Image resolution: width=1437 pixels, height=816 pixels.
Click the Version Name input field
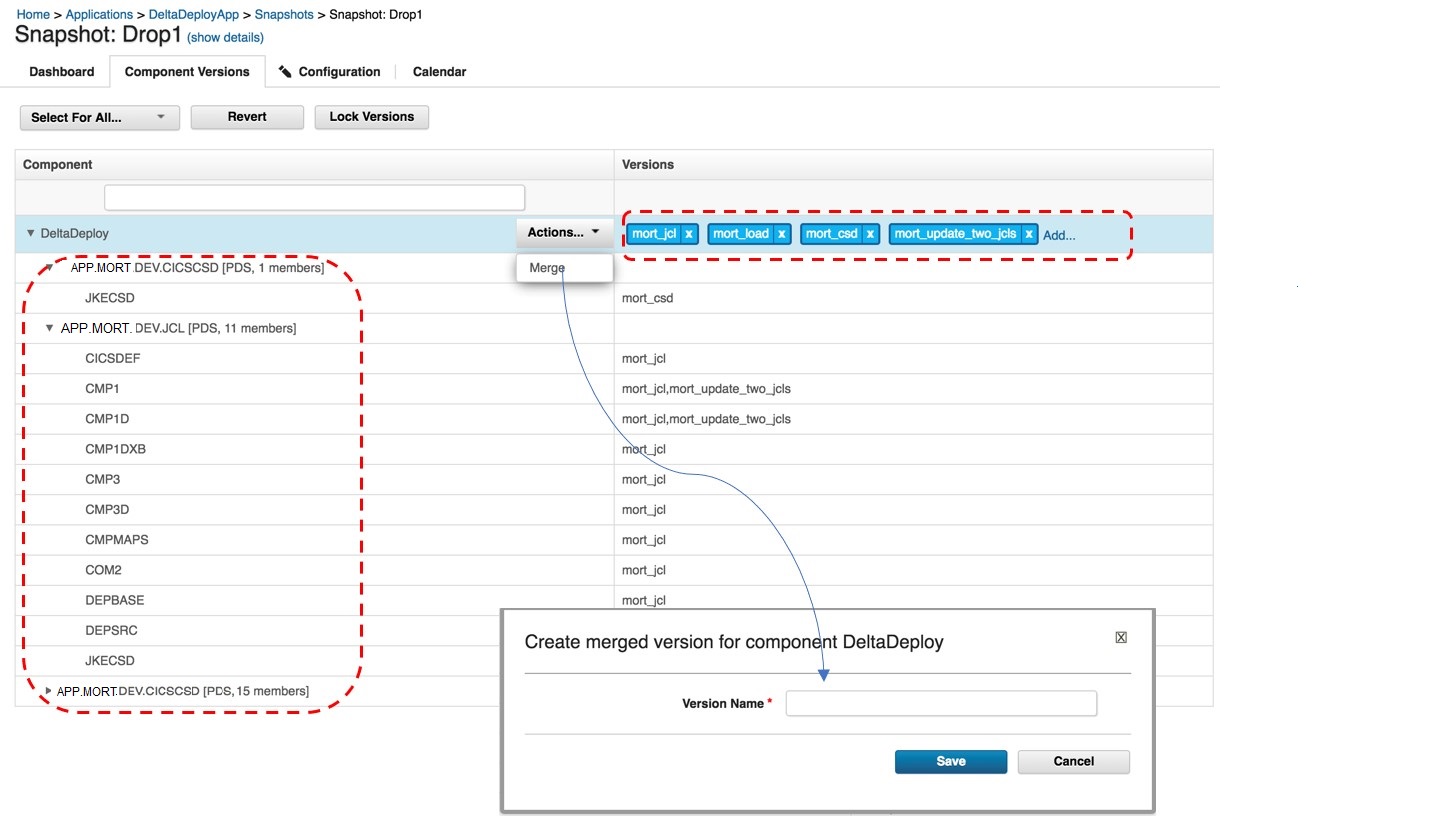point(940,703)
